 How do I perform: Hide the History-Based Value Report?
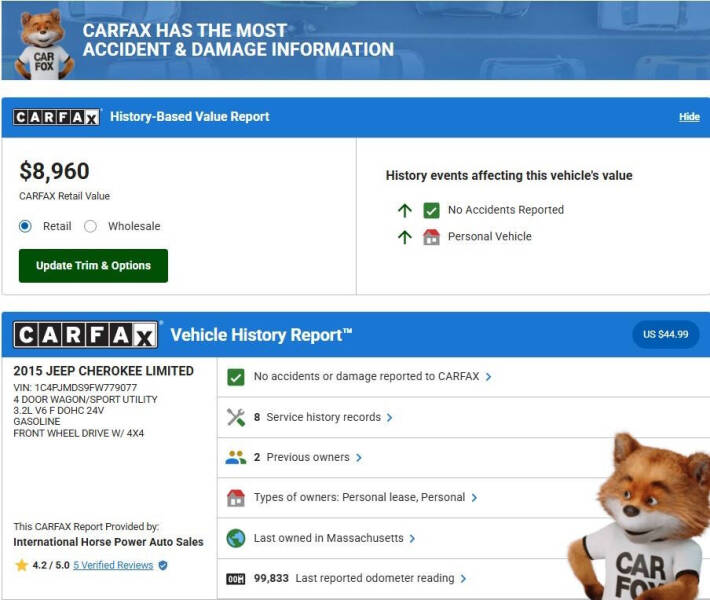pos(689,117)
